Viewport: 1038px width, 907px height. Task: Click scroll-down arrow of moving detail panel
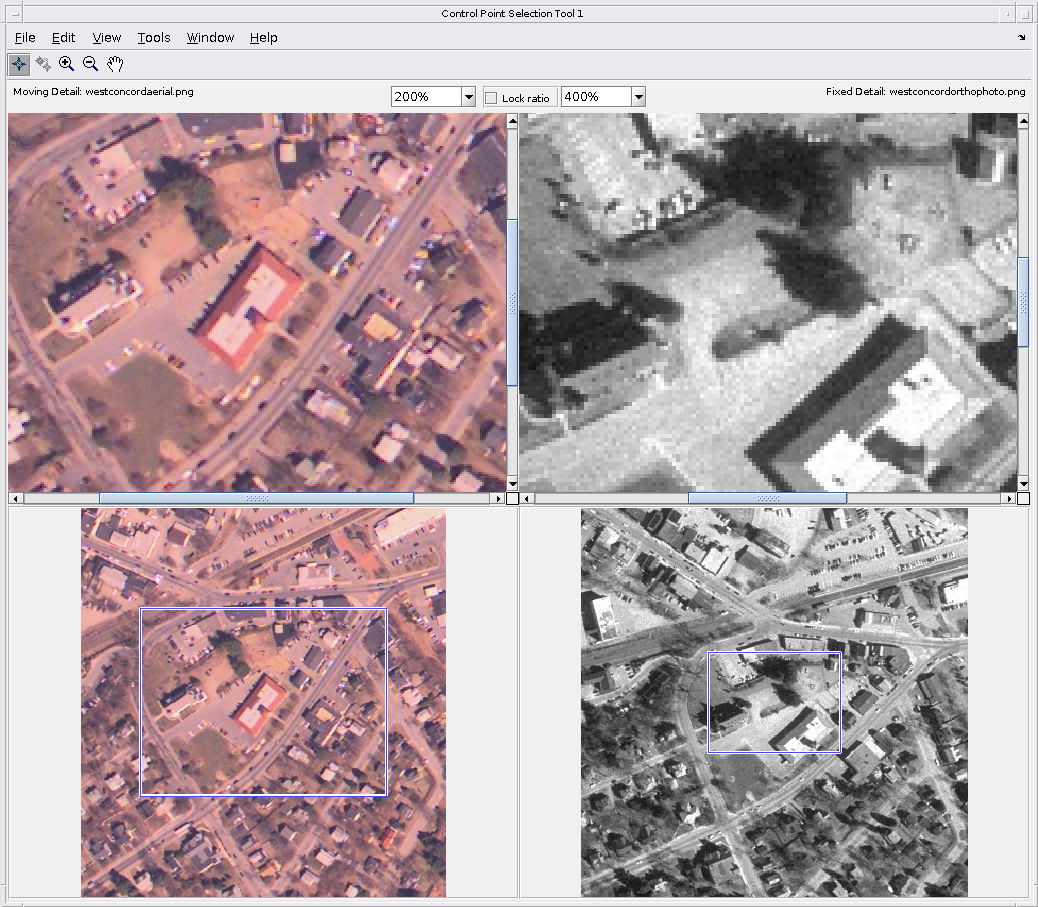click(512, 483)
